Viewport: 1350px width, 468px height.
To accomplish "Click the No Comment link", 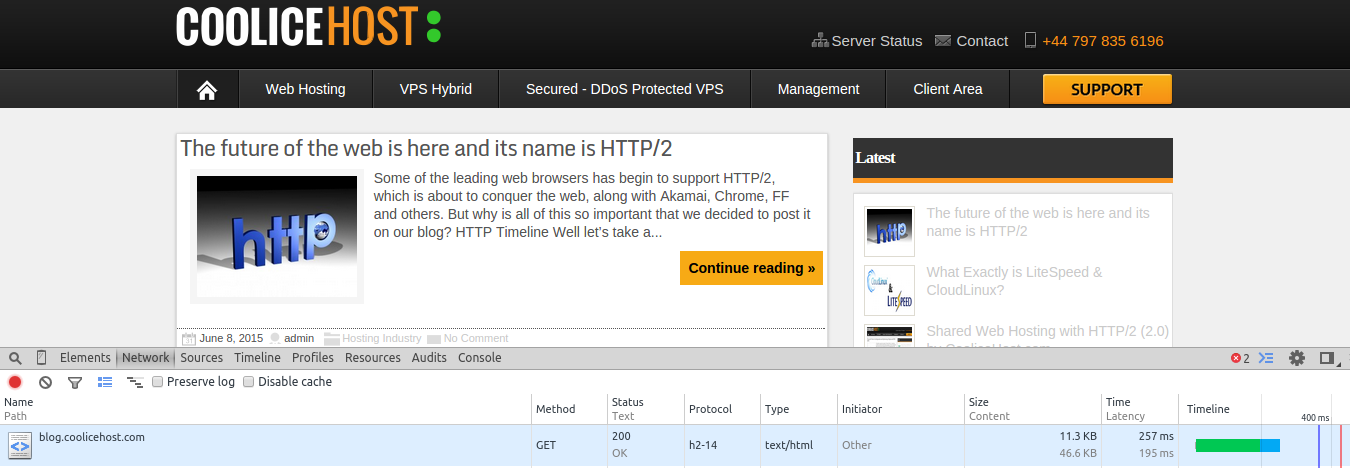I will [476, 339].
